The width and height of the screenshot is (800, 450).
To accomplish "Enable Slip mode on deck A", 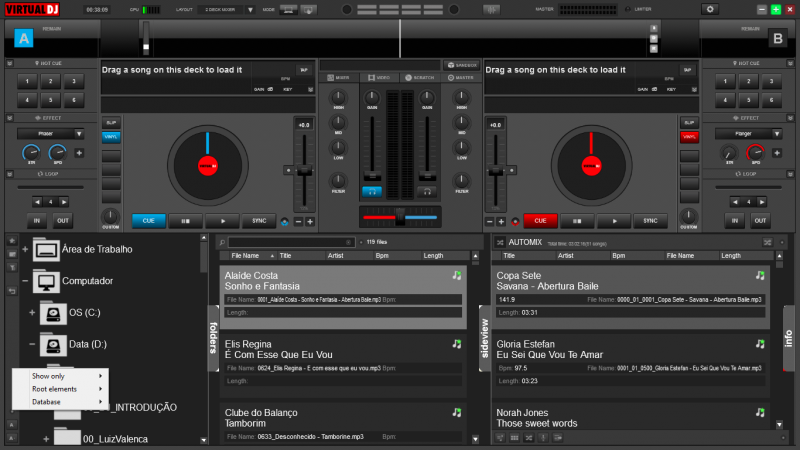I will 111,122.
